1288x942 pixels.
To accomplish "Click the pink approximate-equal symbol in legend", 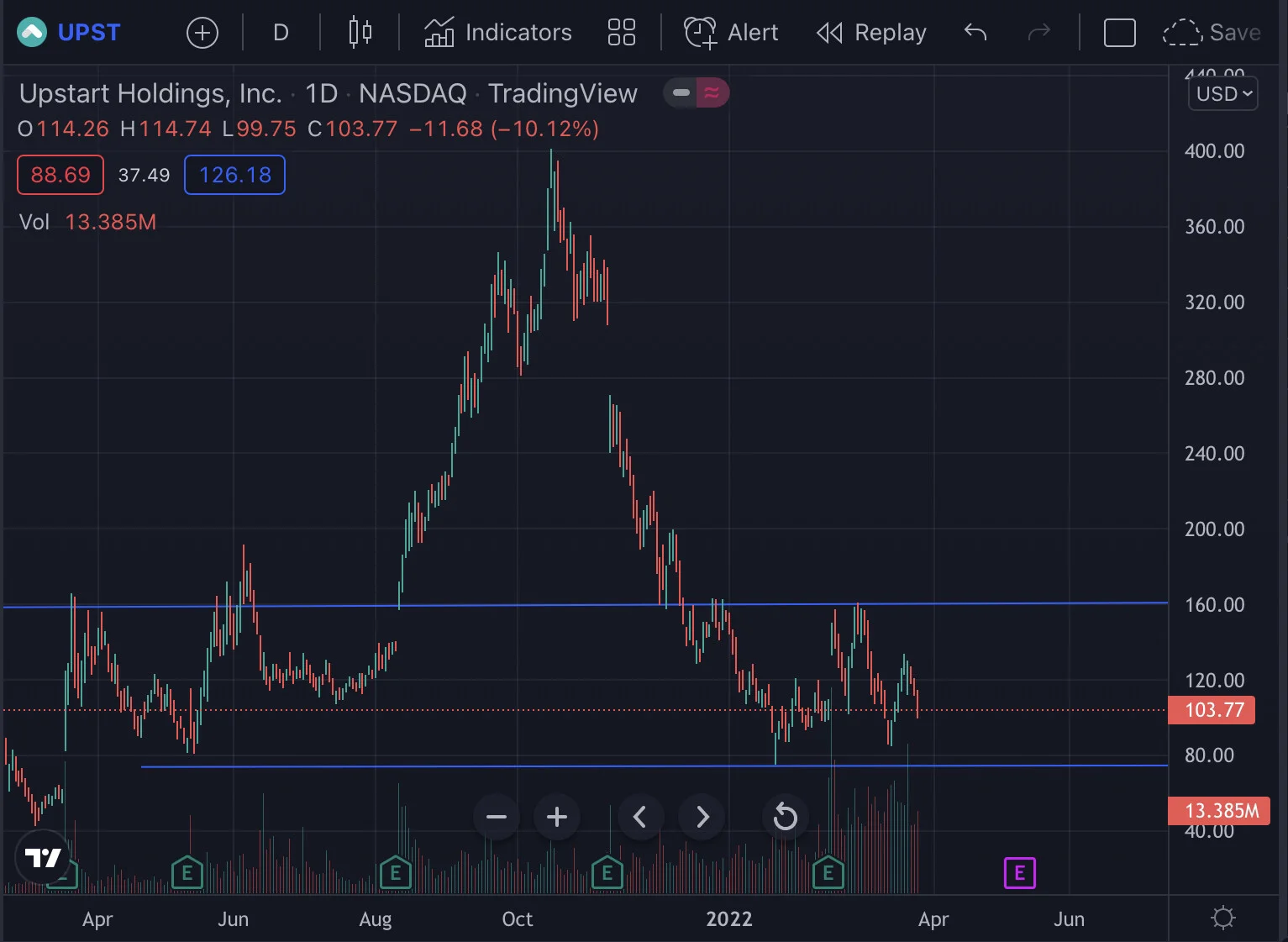I will coord(712,92).
